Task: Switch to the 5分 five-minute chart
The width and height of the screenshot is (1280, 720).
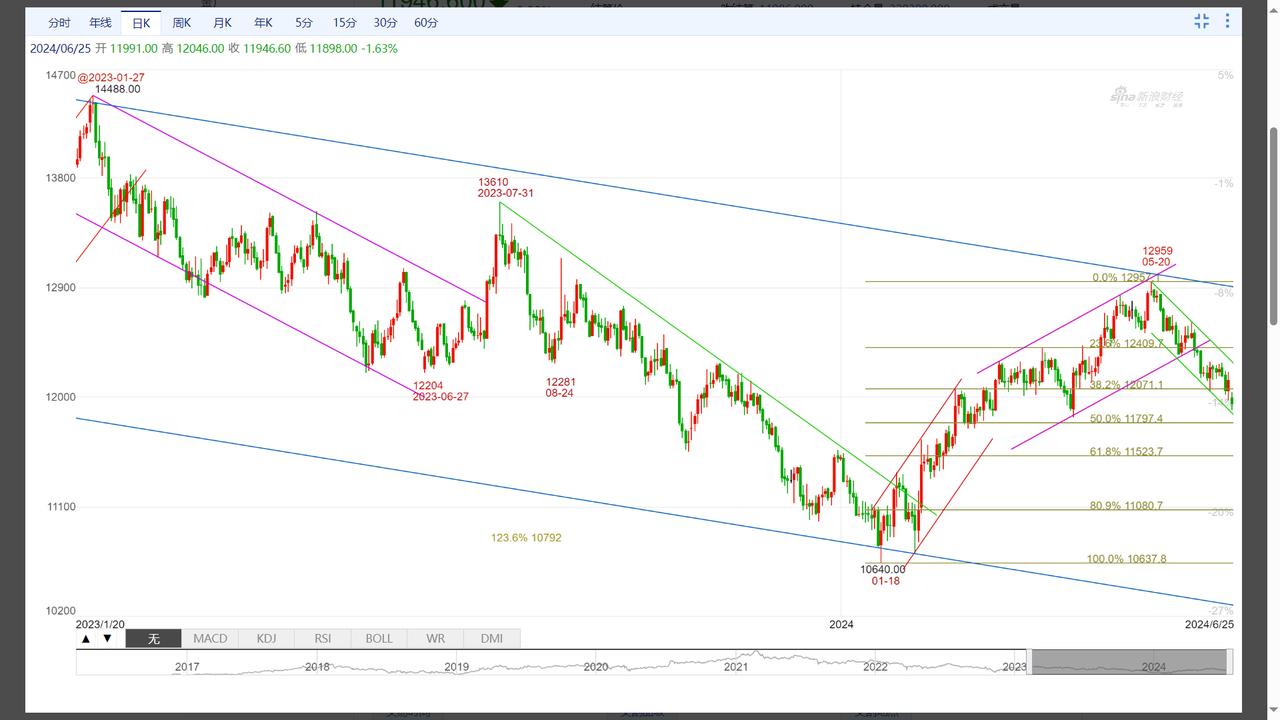Action: click(x=303, y=22)
